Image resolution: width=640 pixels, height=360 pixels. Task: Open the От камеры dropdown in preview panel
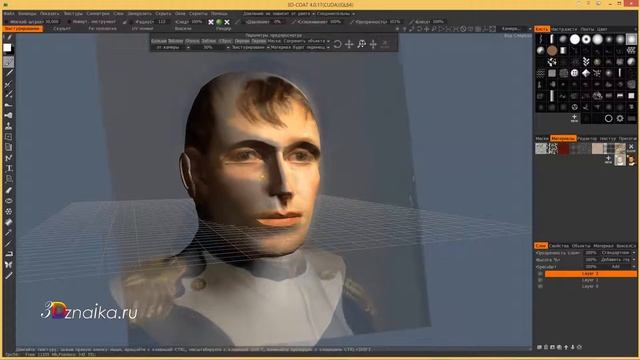(171, 47)
